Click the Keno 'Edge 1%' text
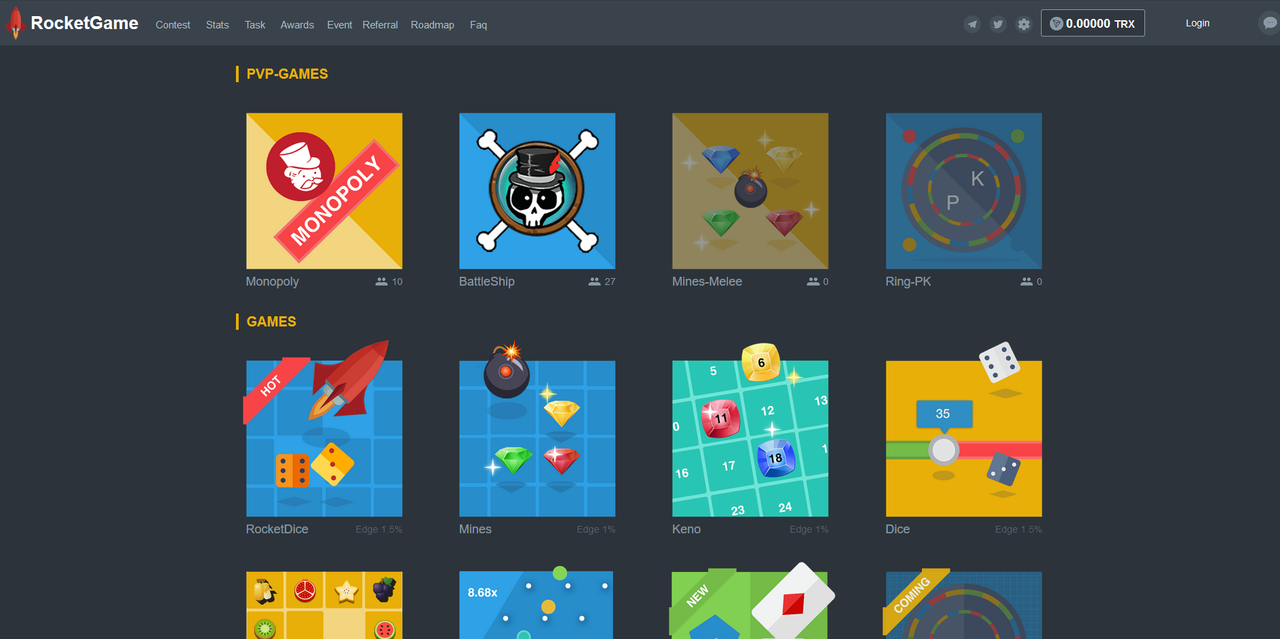This screenshot has height=639, width=1280. (x=809, y=530)
